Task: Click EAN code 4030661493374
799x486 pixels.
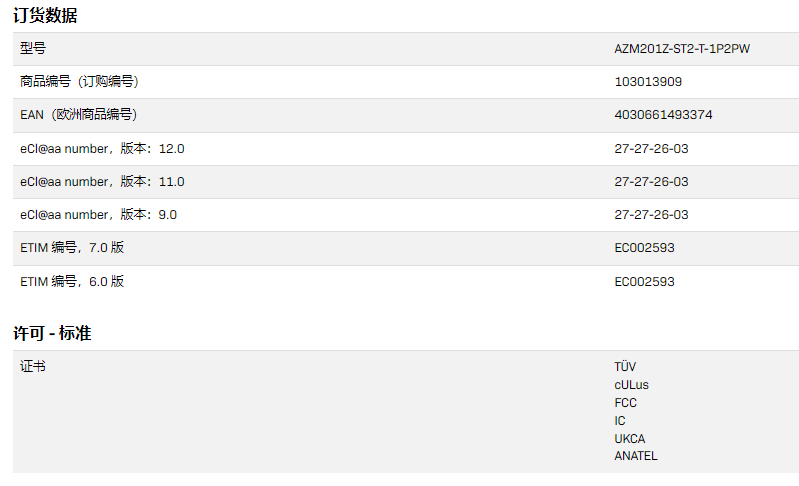Action: (x=663, y=115)
